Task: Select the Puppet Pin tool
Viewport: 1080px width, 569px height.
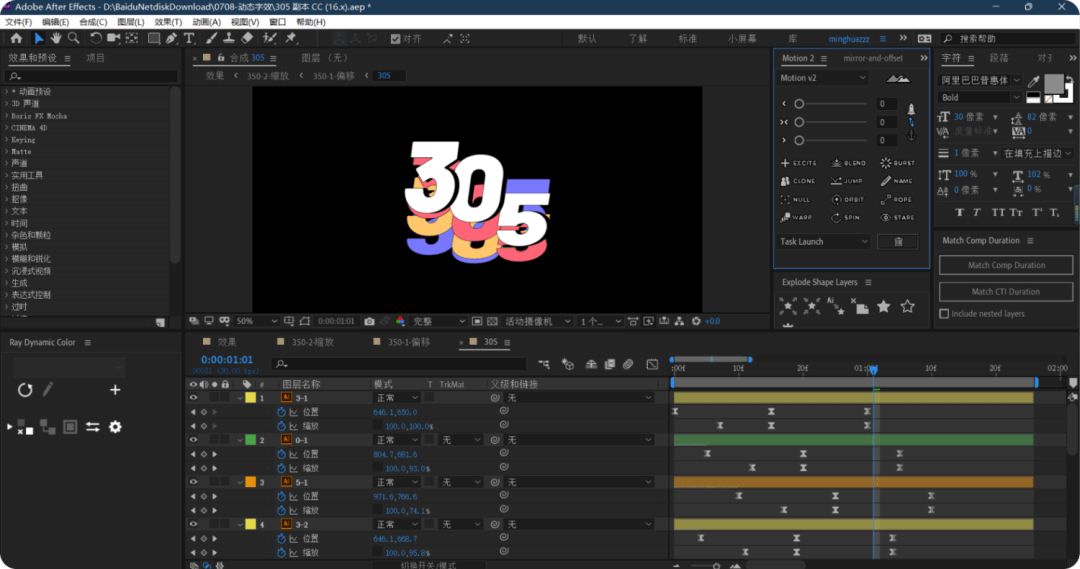Action: pos(291,39)
